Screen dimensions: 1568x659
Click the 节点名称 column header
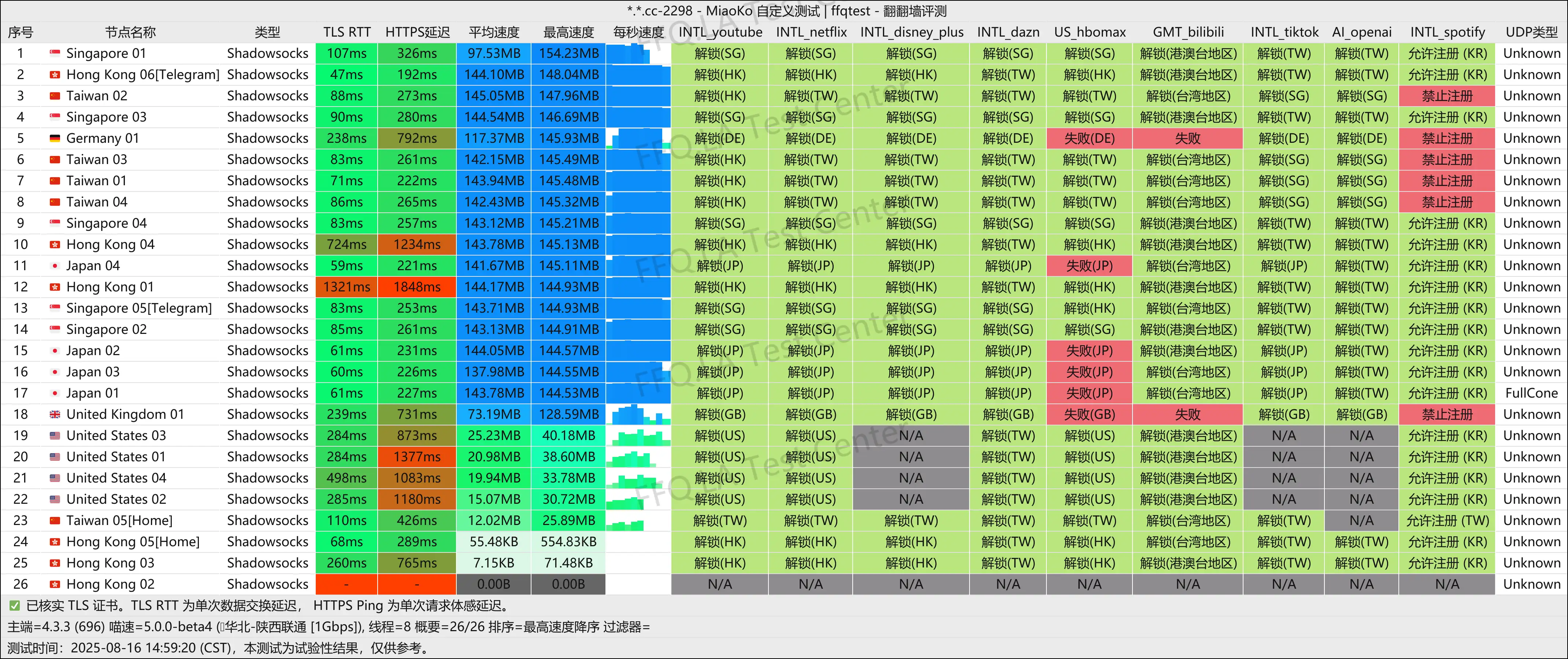coord(130,32)
